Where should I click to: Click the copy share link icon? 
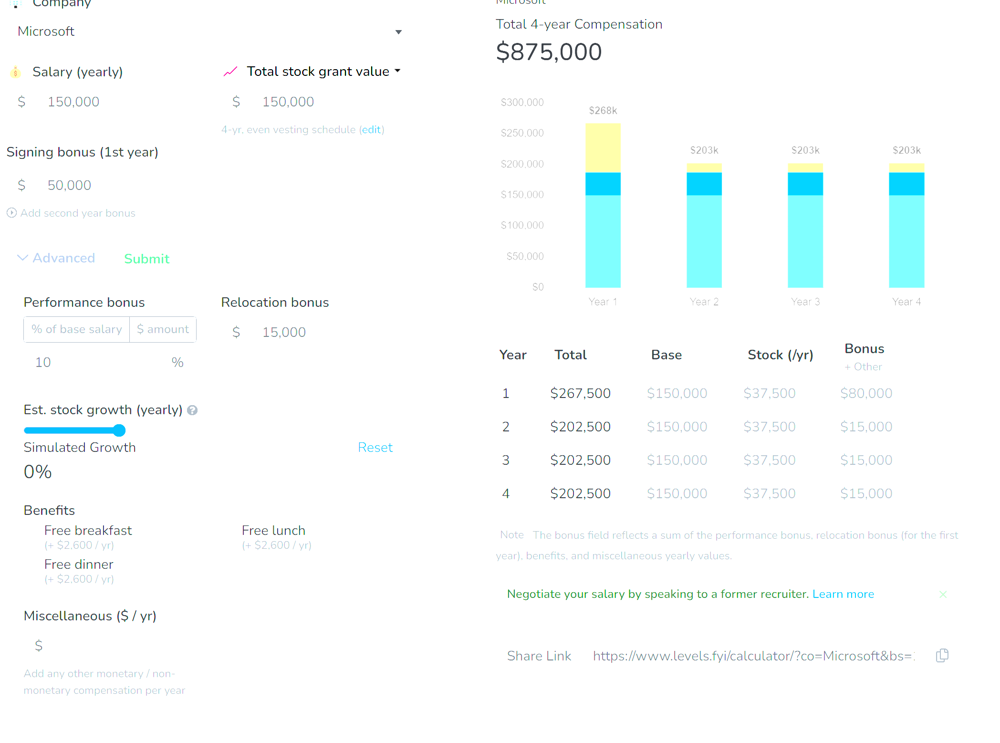click(942, 656)
